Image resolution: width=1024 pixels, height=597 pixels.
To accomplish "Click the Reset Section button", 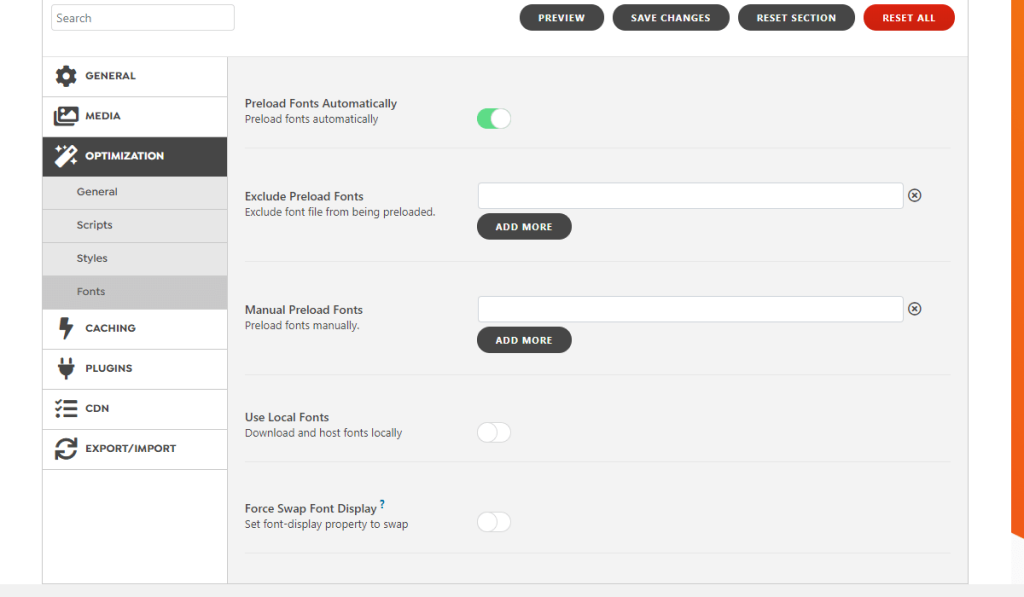I will (796, 18).
